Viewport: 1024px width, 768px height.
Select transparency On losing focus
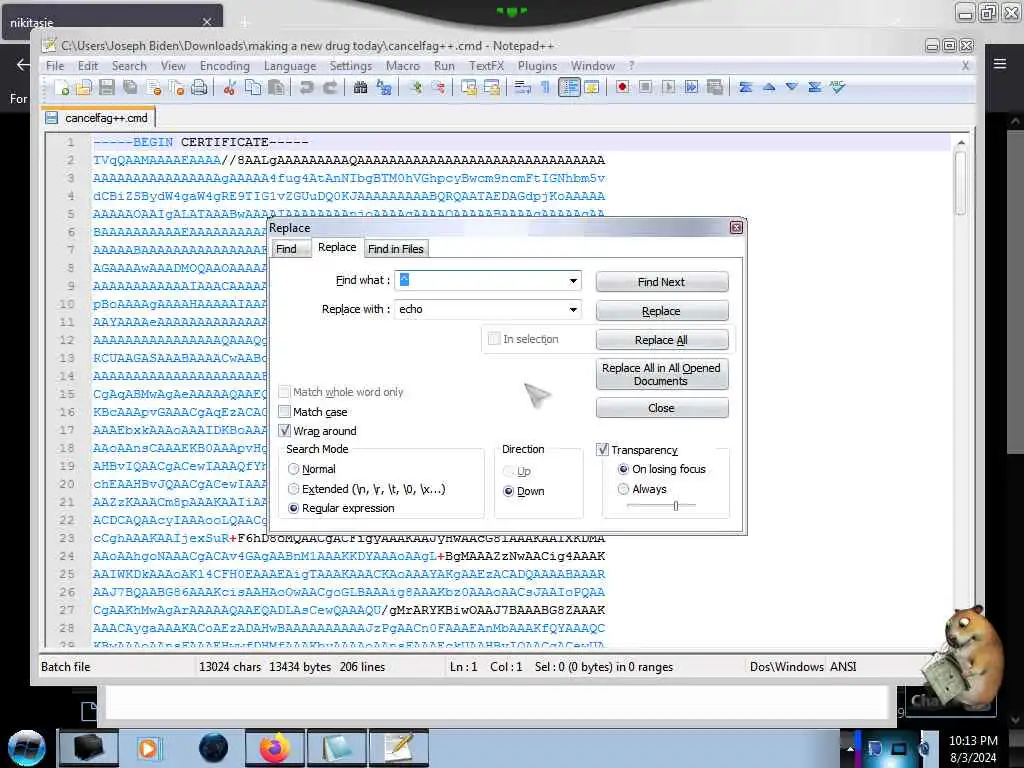623,469
